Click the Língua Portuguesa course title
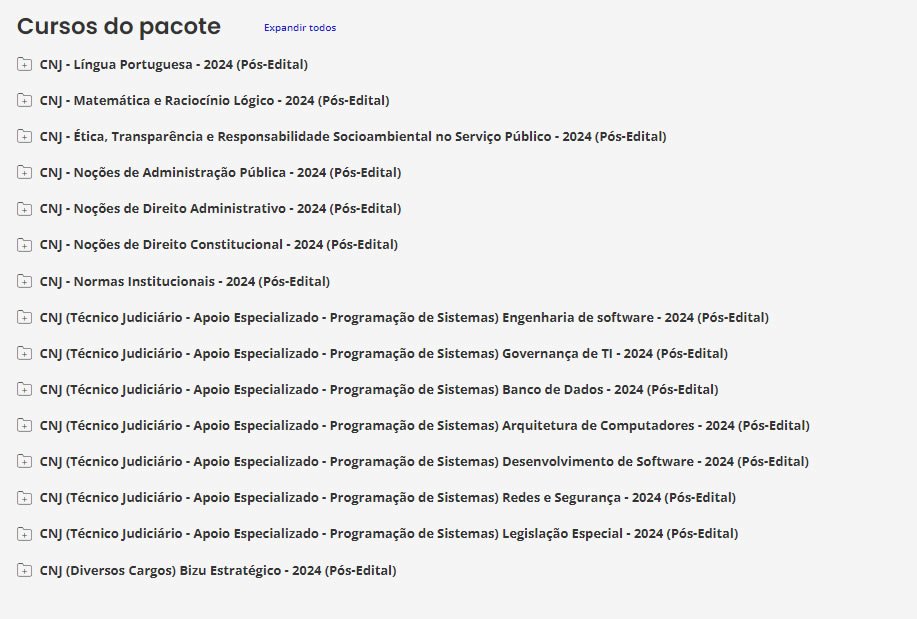This screenshot has width=917, height=619. [x=174, y=65]
